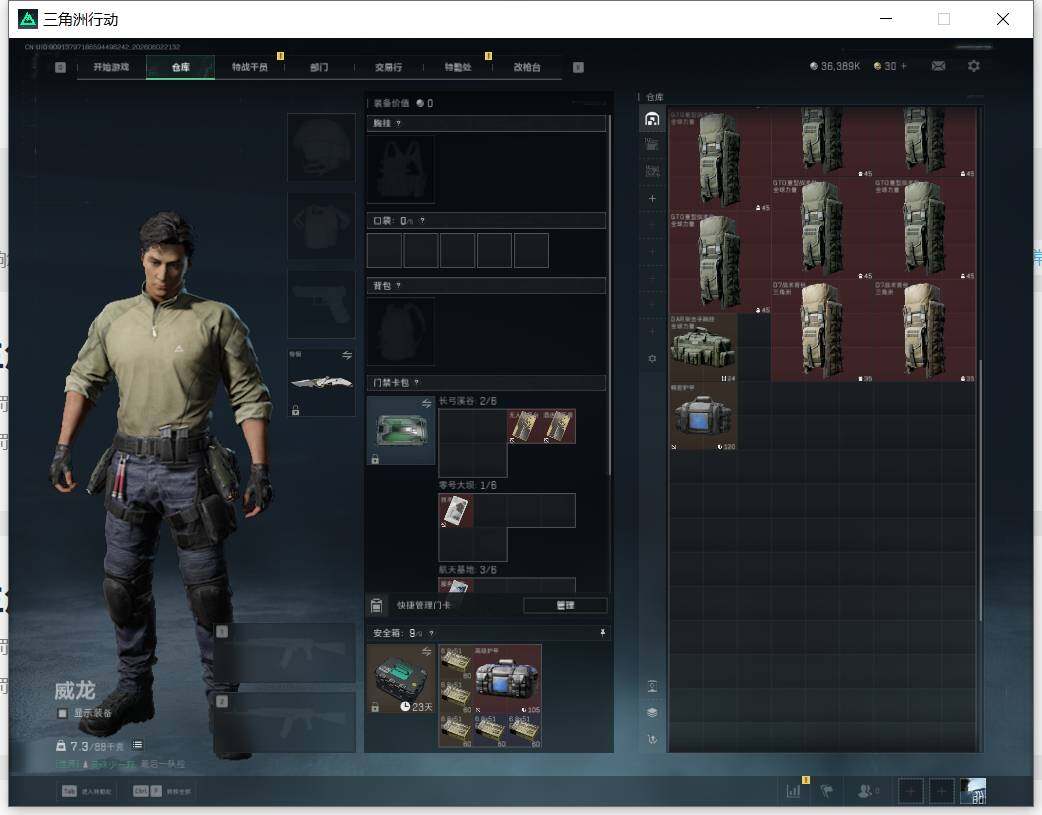This screenshot has height=815, width=1042.
Task: Click the right tab navigation key icon
Action: tap(578, 67)
